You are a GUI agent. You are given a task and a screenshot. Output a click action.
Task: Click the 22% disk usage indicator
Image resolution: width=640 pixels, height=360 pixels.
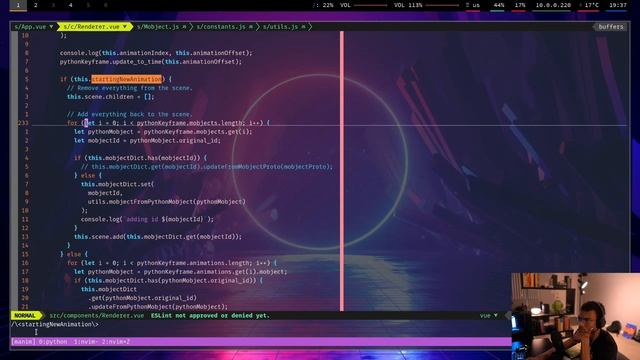(x=323, y=5)
